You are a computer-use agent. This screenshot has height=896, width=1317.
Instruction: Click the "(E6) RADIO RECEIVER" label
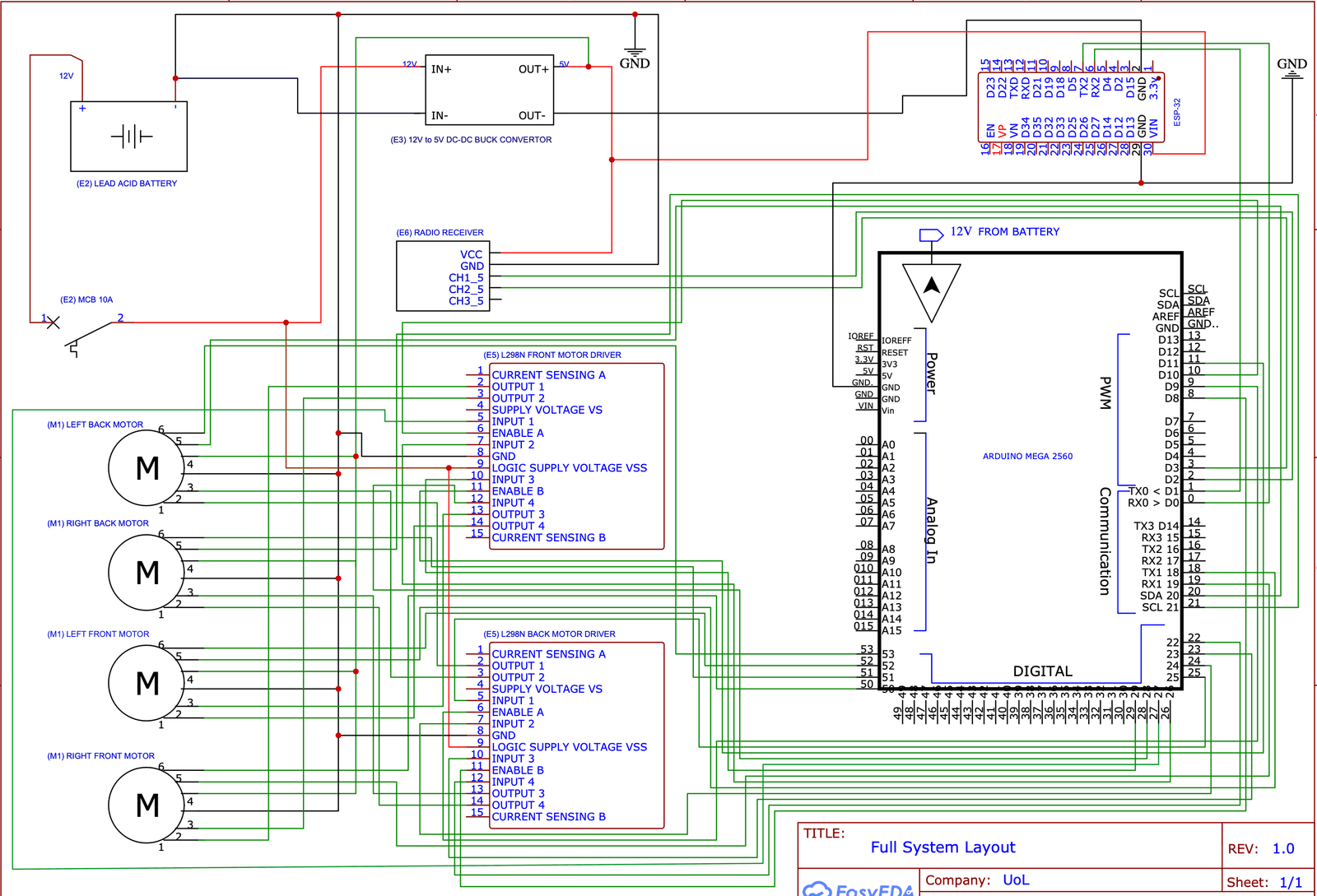click(x=440, y=233)
